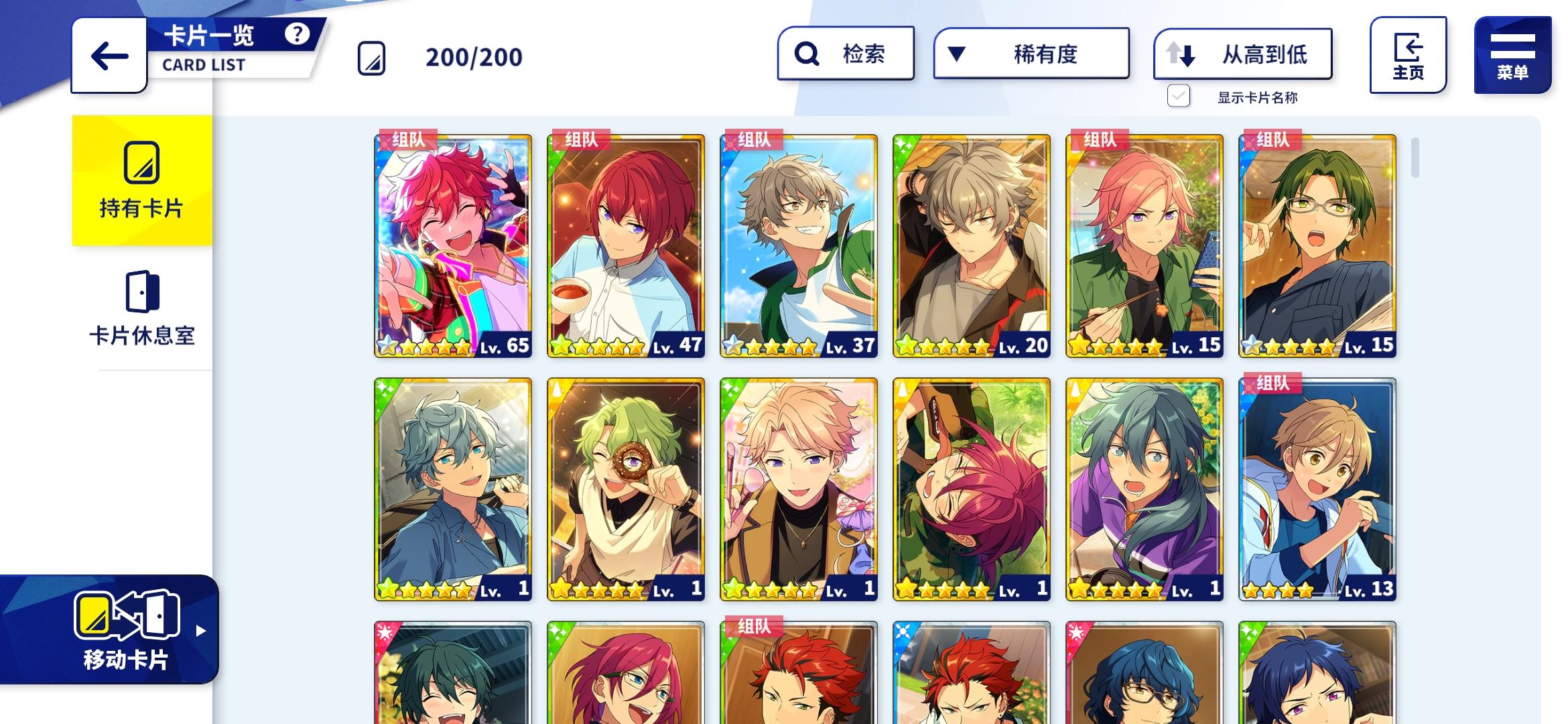Select the Lv. 47 card with teacup
The image size is (1568, 724).
(626, 246)
